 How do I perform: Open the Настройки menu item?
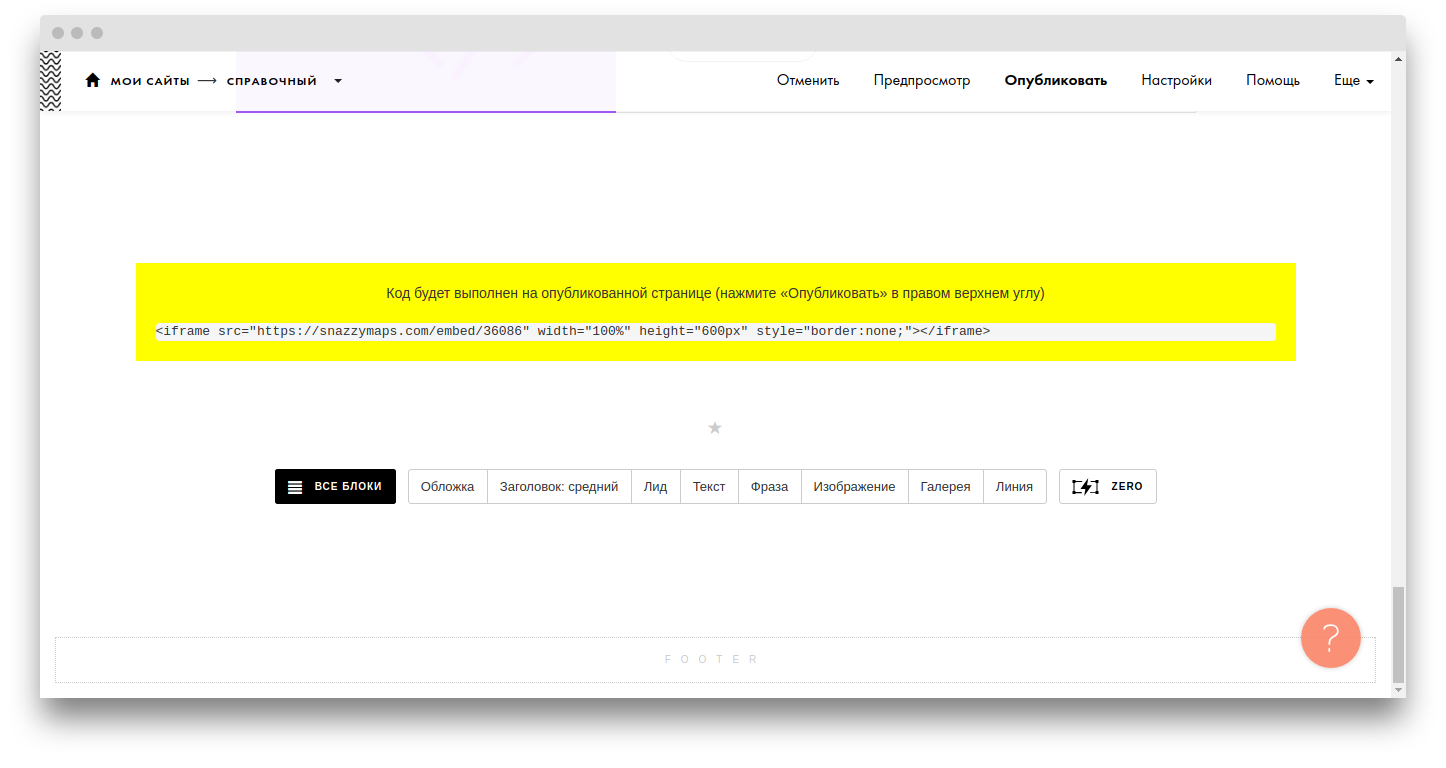[x=1177, y=81]
